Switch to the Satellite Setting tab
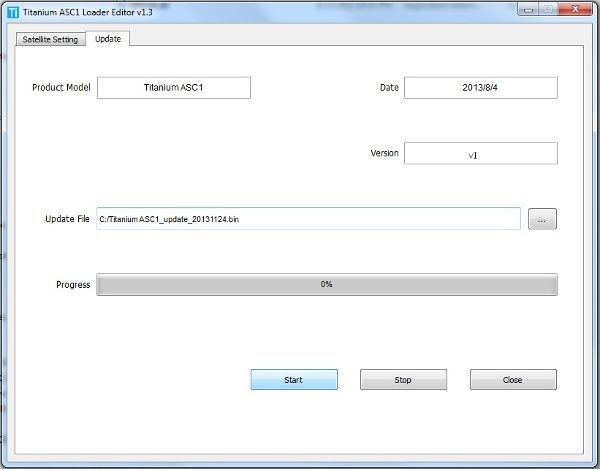Image resolution: width=600 pixels, height=469 pixels. pos(50,39)
